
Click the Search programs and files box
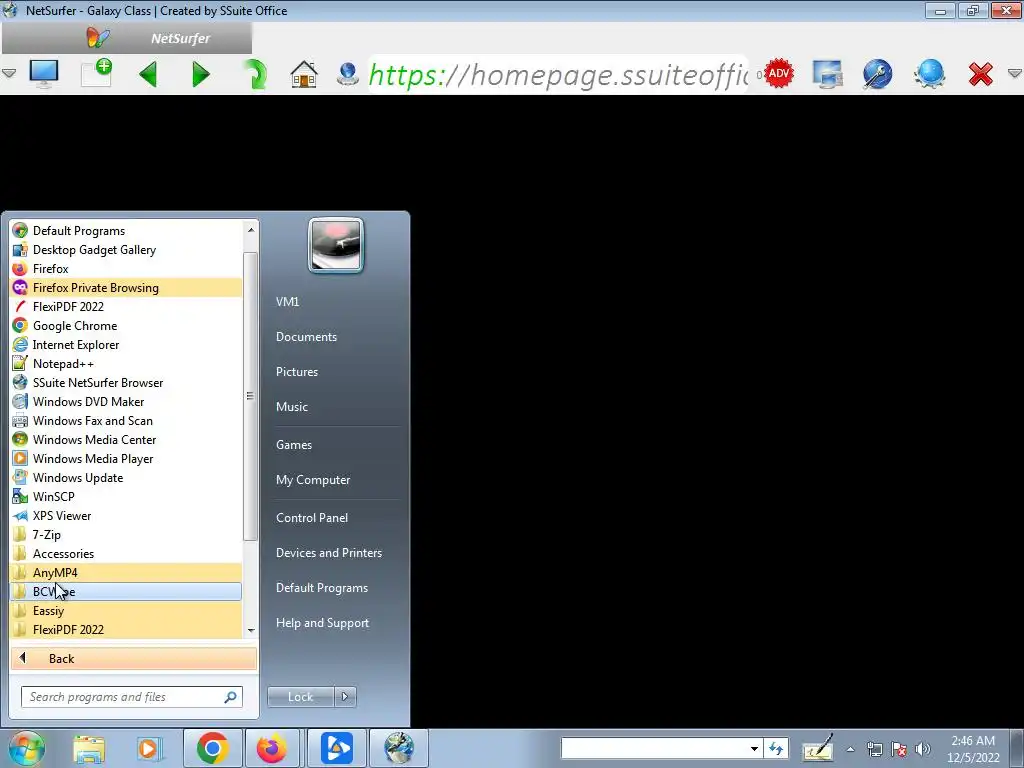pyautogui.click(x=131, y=697)
